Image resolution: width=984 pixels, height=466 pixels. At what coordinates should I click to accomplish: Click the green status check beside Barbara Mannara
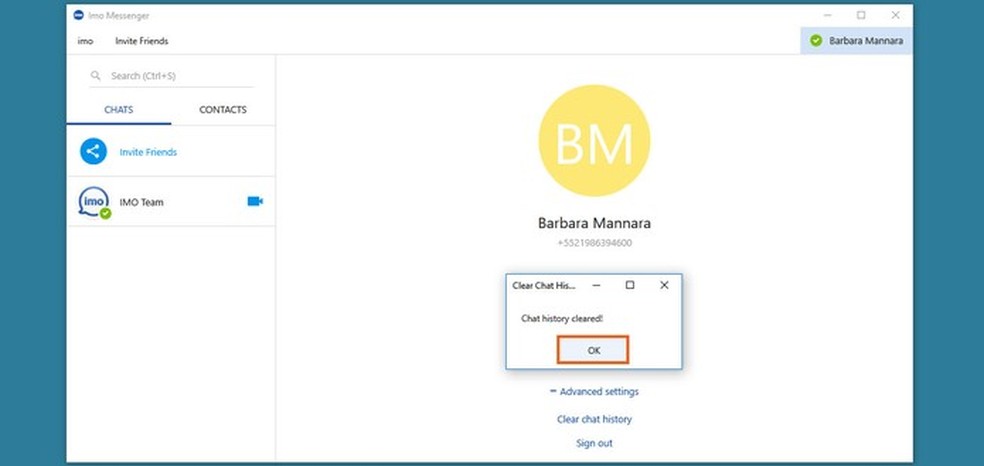[x=816, y=41]
